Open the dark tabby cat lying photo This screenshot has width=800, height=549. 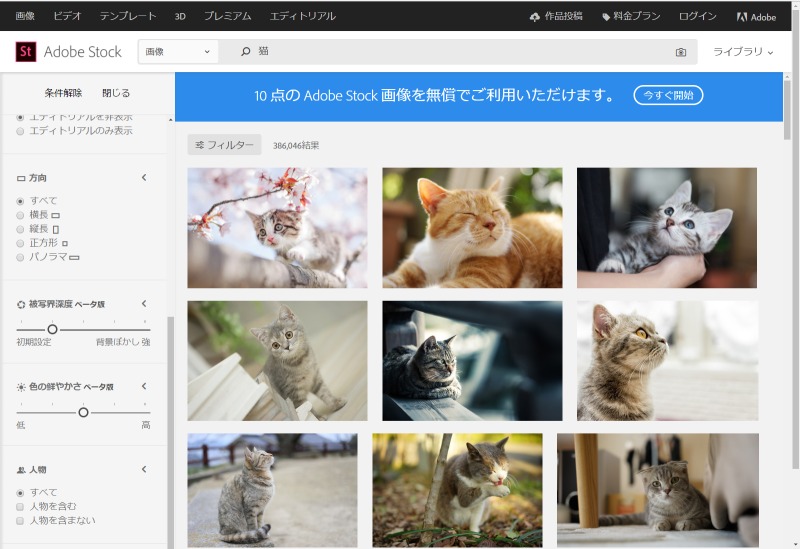[x=472, y=361]
